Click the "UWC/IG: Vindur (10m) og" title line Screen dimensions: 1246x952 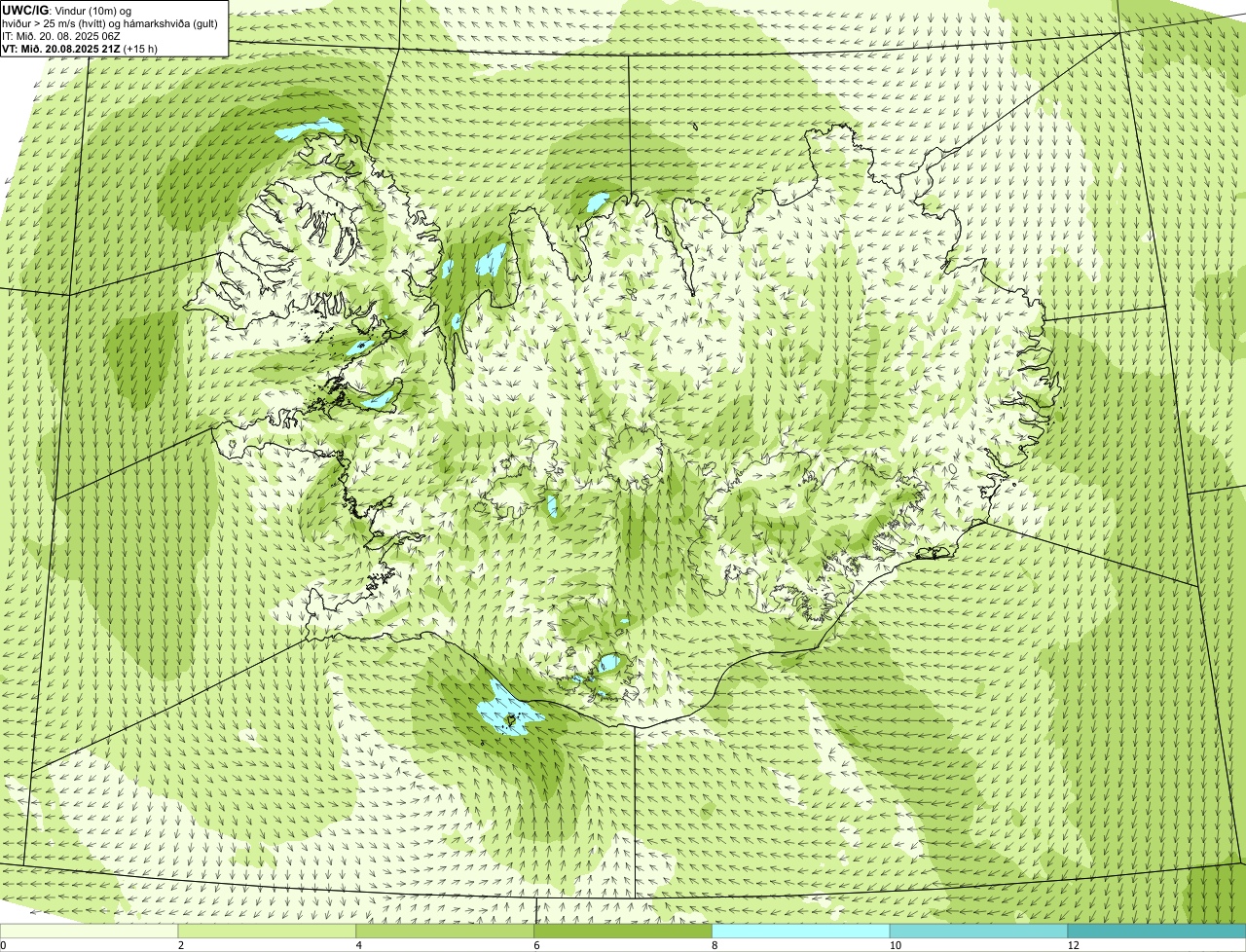point(67,11)
